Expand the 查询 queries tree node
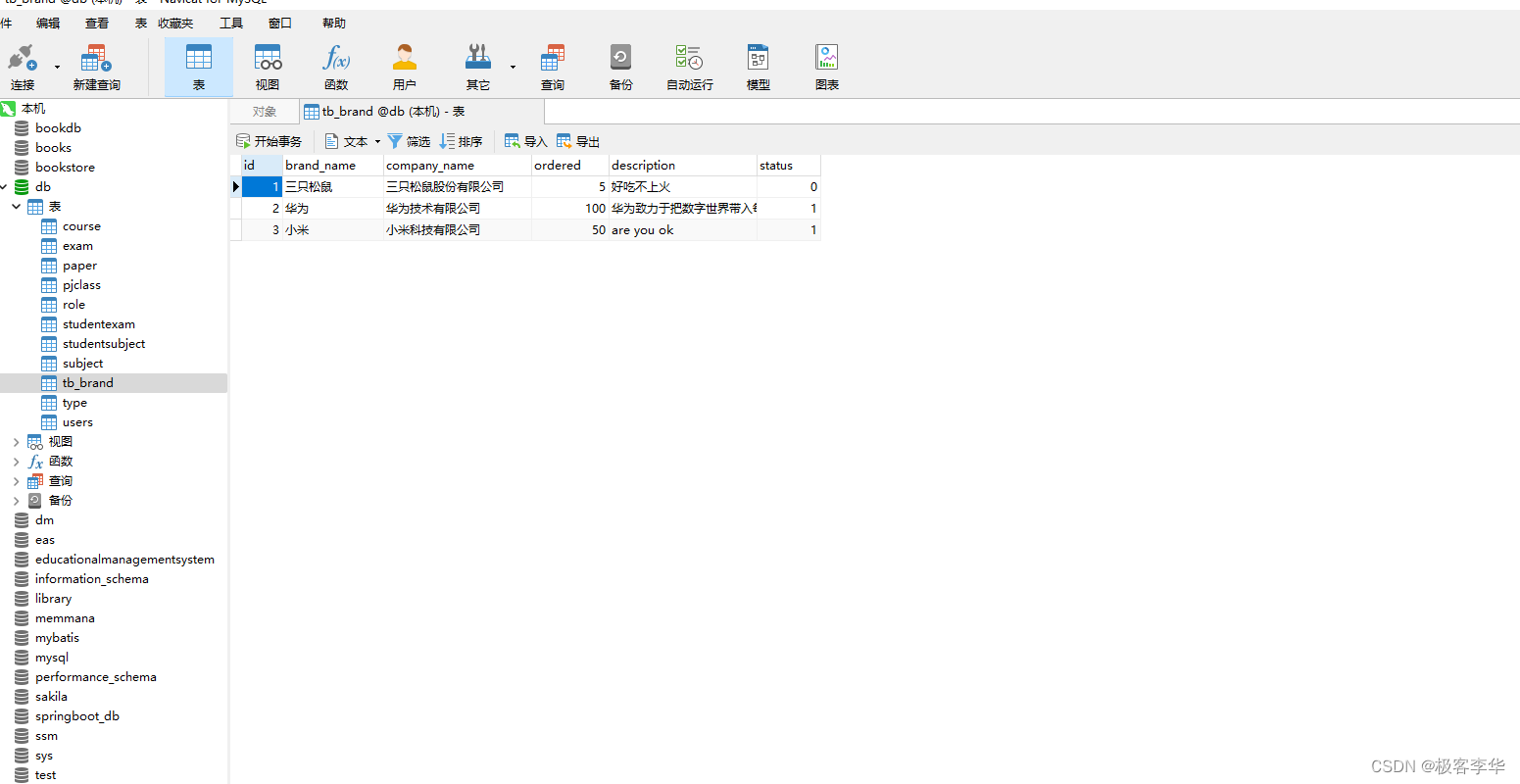This screenshot has height=784, width=1520. click(17, 481)
